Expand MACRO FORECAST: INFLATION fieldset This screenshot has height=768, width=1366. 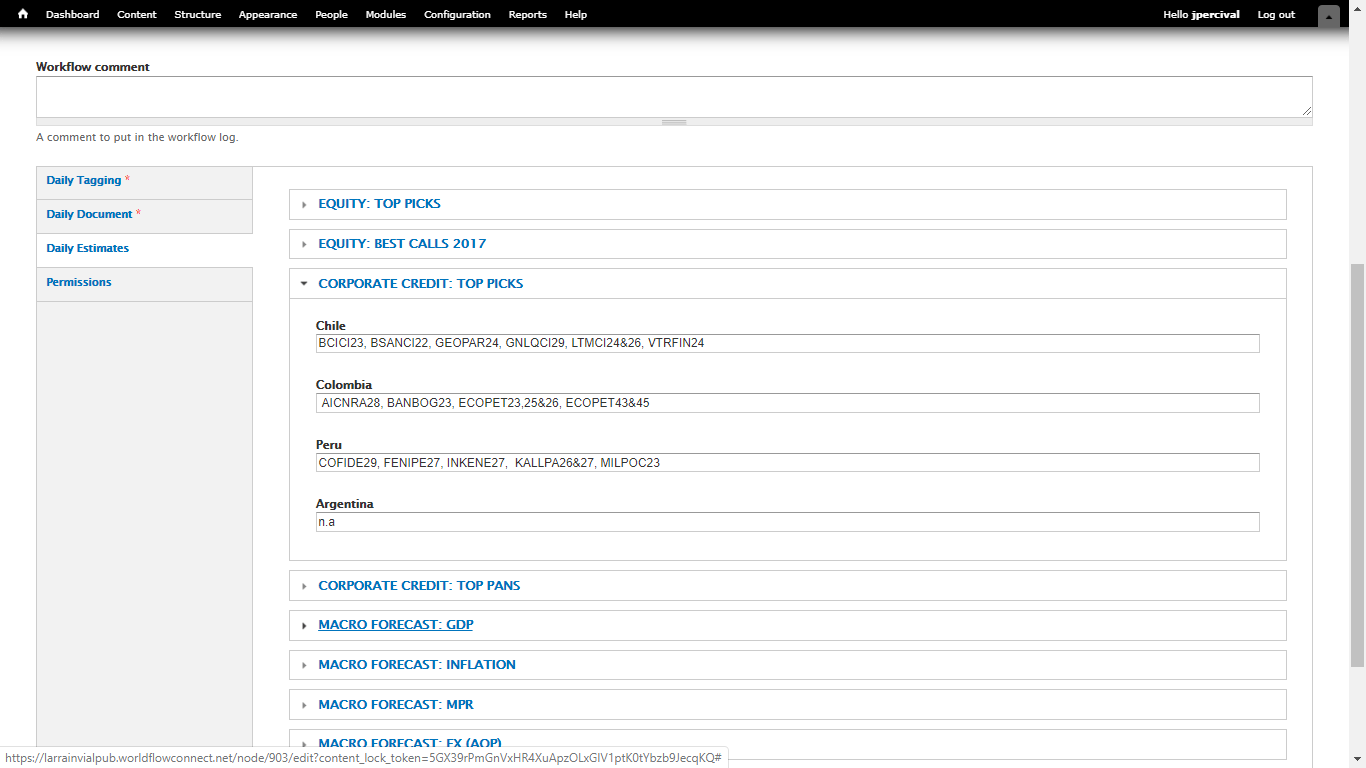(x=416, y=665)
